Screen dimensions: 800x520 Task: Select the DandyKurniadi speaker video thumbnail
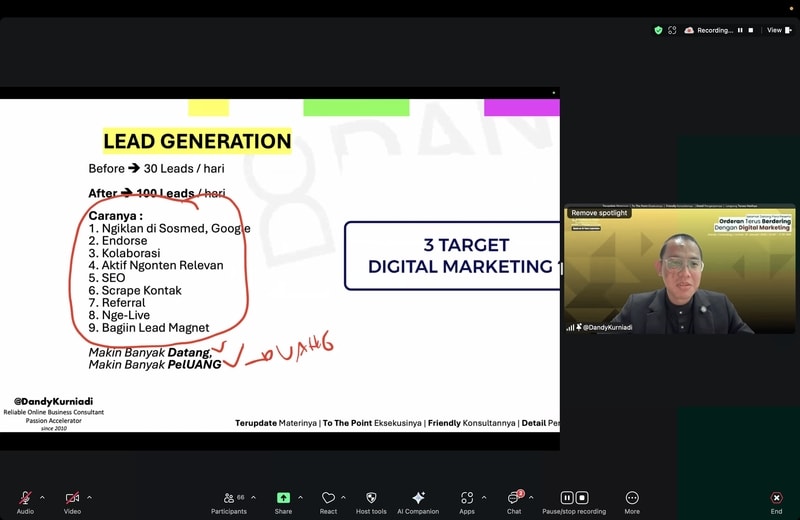679,270
